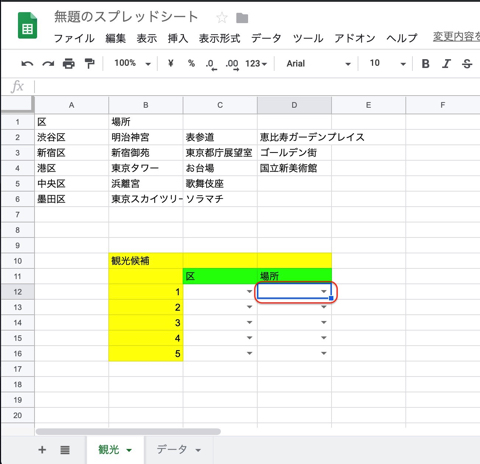Click the select-all corner box
480x464 pixels.
[x=17, y=105]
